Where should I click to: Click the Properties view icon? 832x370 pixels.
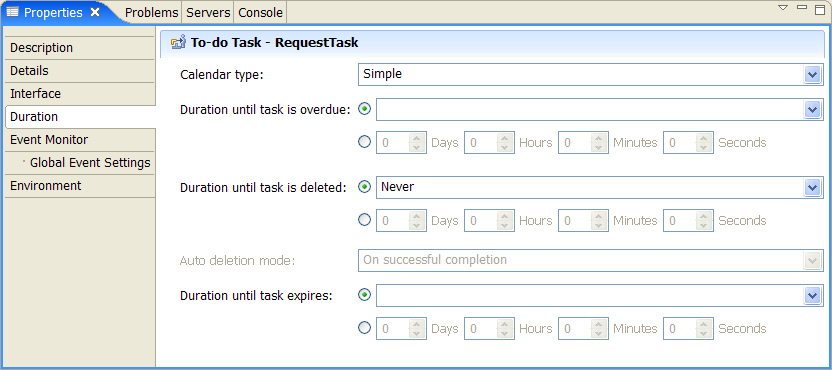pos(12,12)
